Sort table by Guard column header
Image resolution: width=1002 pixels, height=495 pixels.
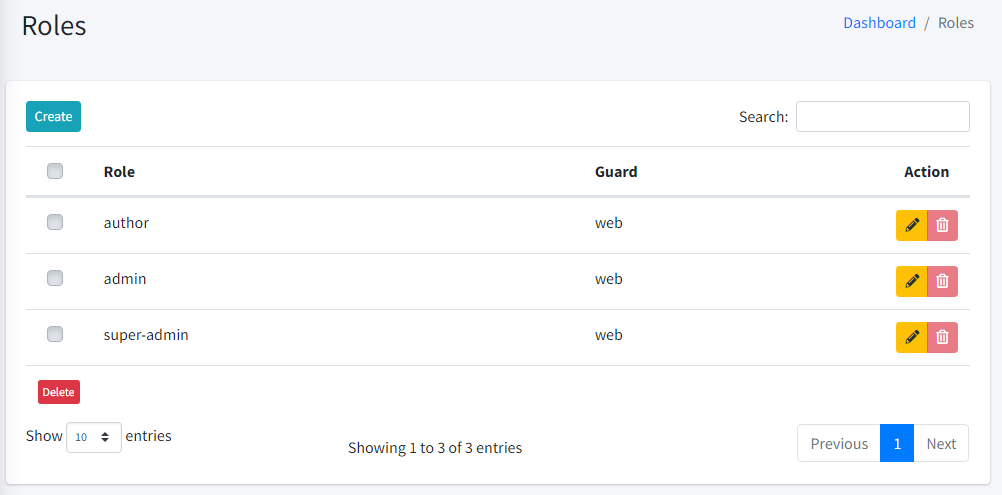pyautogui.click(x=616, y=172)
